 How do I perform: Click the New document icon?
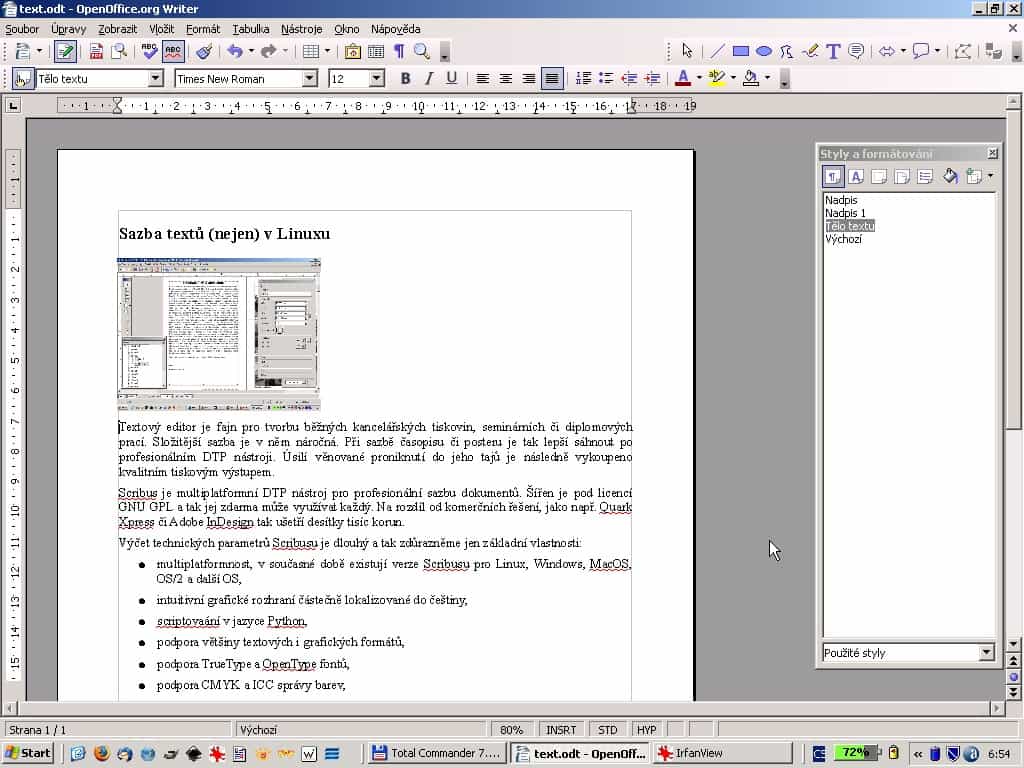coord(22,52)
